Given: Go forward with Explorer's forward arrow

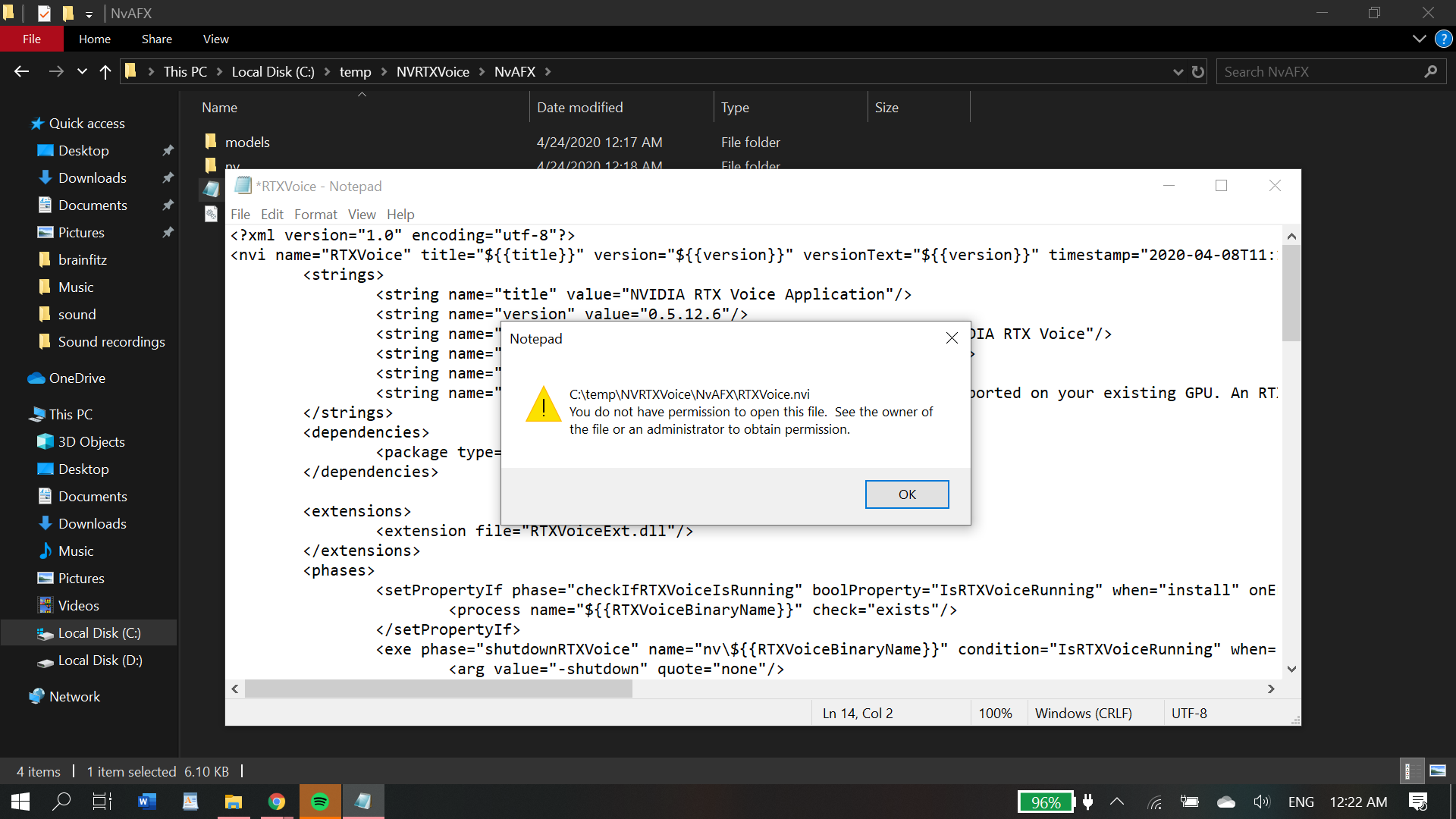Looking at the screenshot, I should pyautogui.click(x=56, y=71).
